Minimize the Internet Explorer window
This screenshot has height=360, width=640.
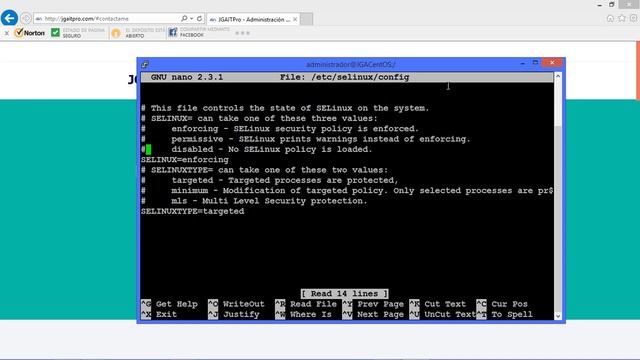tap(599, 5)
